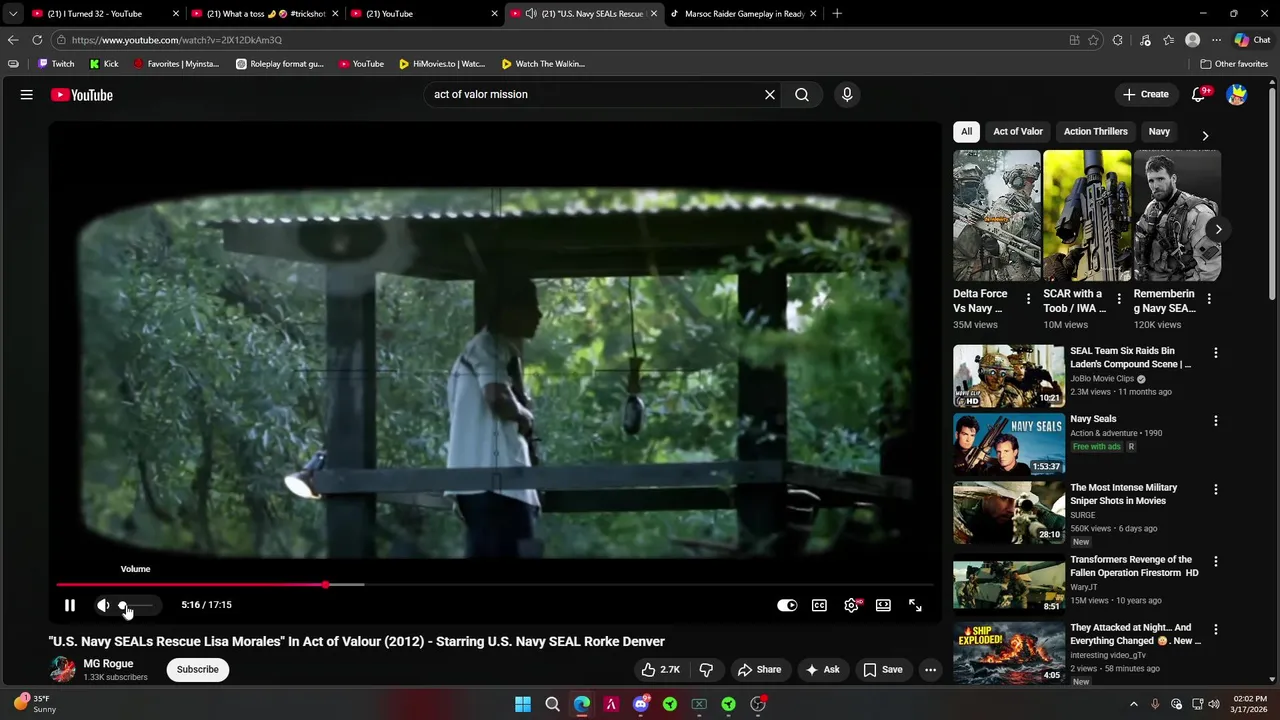Image resolution: width=1280 pixels, height=720 pixels.
Task: Click the volume slider handle
Action: 123,605
